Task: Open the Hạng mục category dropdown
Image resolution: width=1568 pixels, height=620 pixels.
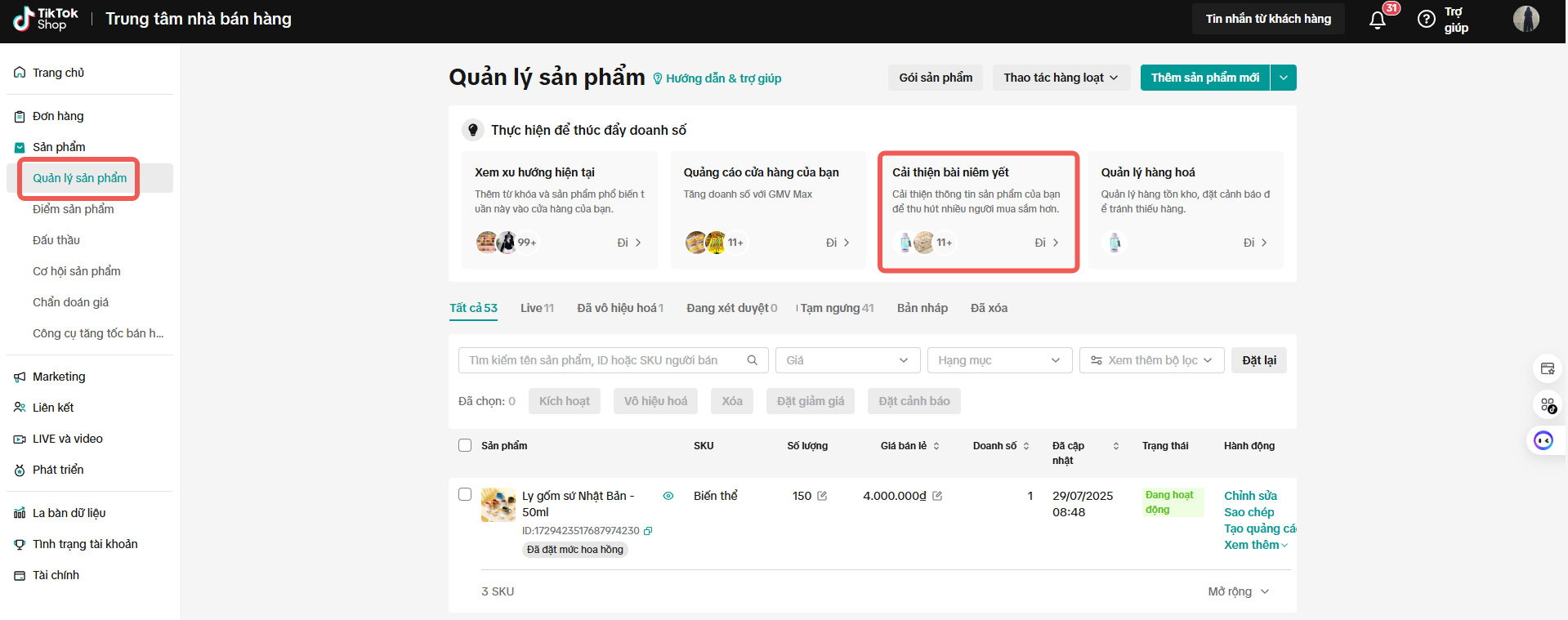Action: [x=998, y=360]
